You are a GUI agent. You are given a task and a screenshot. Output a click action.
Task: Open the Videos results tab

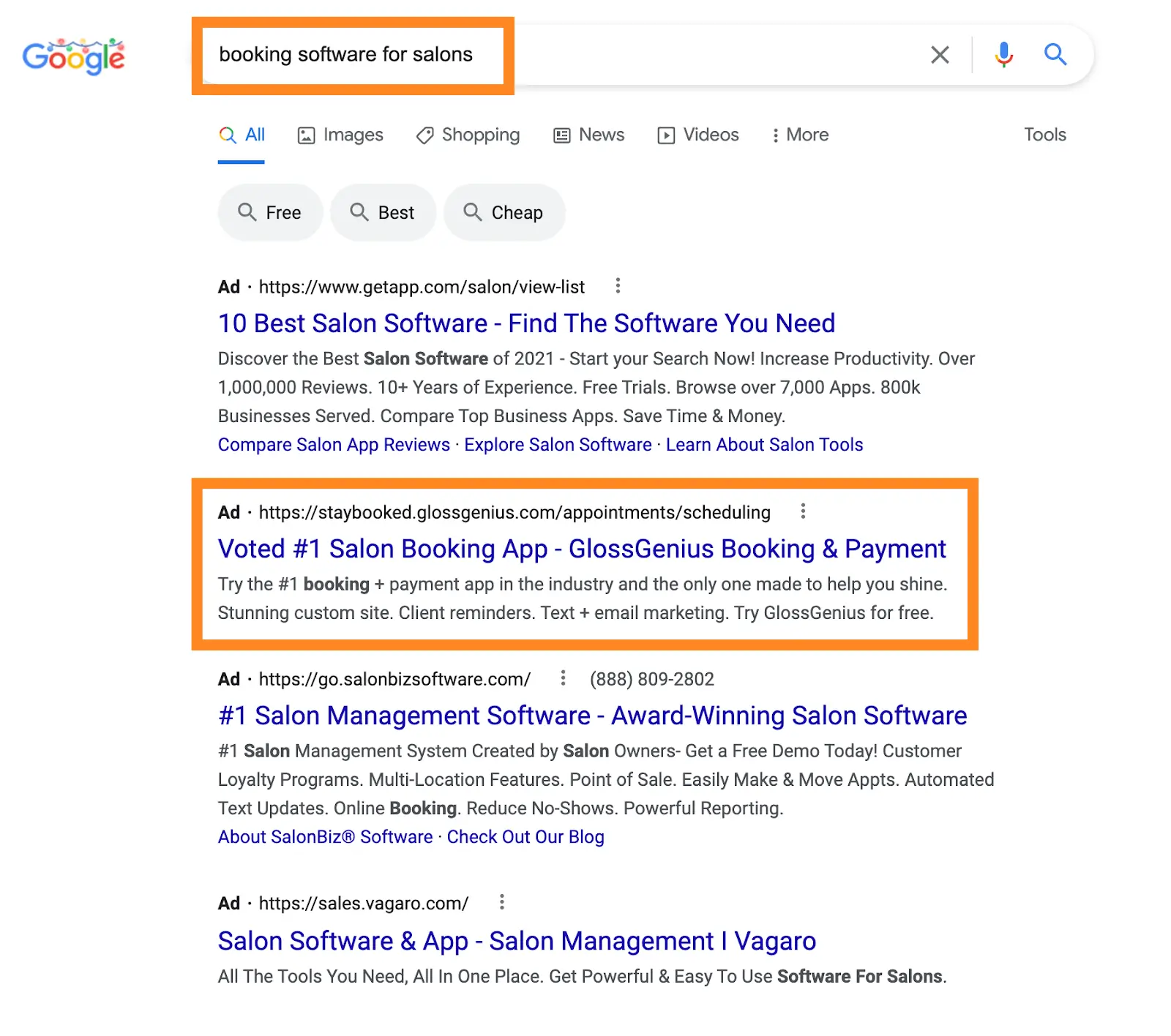(698, 135)
